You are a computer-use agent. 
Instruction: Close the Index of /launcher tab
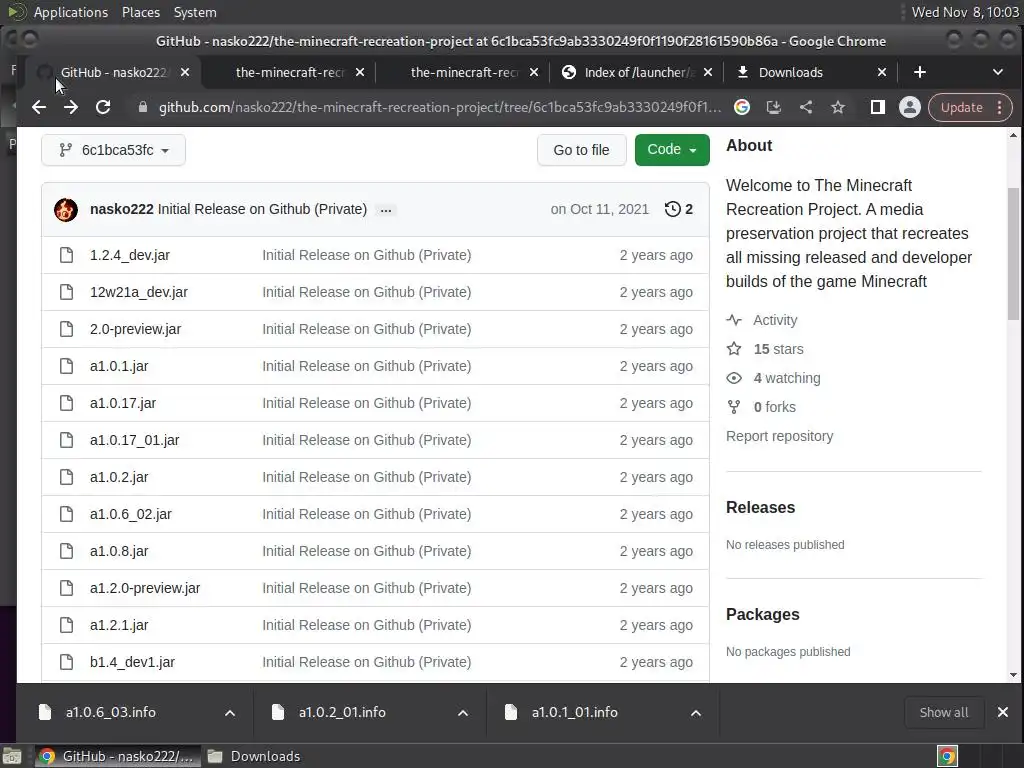pos(708,72)
